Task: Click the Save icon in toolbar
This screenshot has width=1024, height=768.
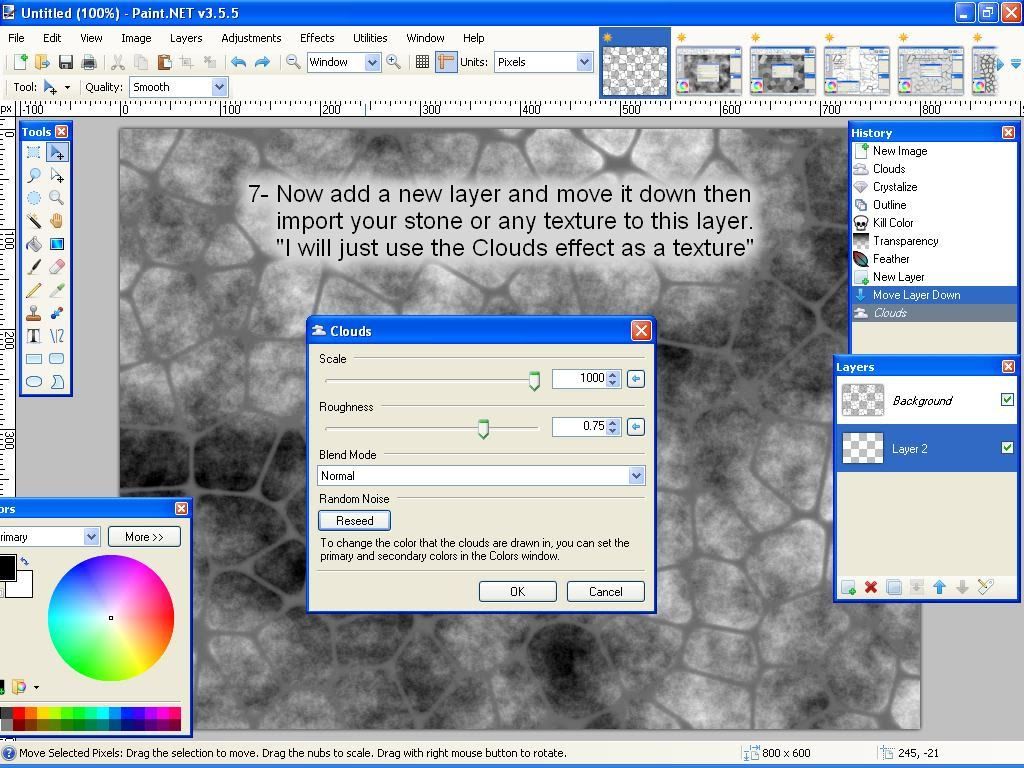Action: 65,62
